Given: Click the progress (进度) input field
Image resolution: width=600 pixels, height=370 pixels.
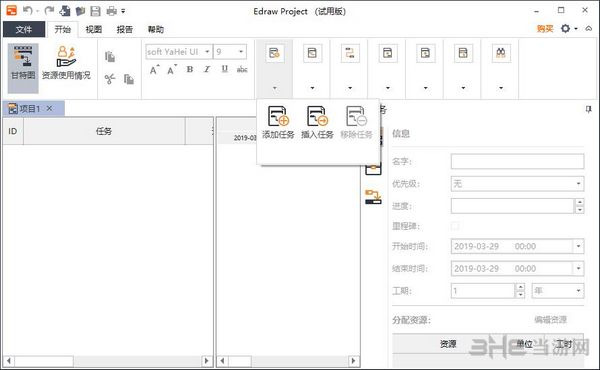Looking at the screenshot, I should coord(513,206).
